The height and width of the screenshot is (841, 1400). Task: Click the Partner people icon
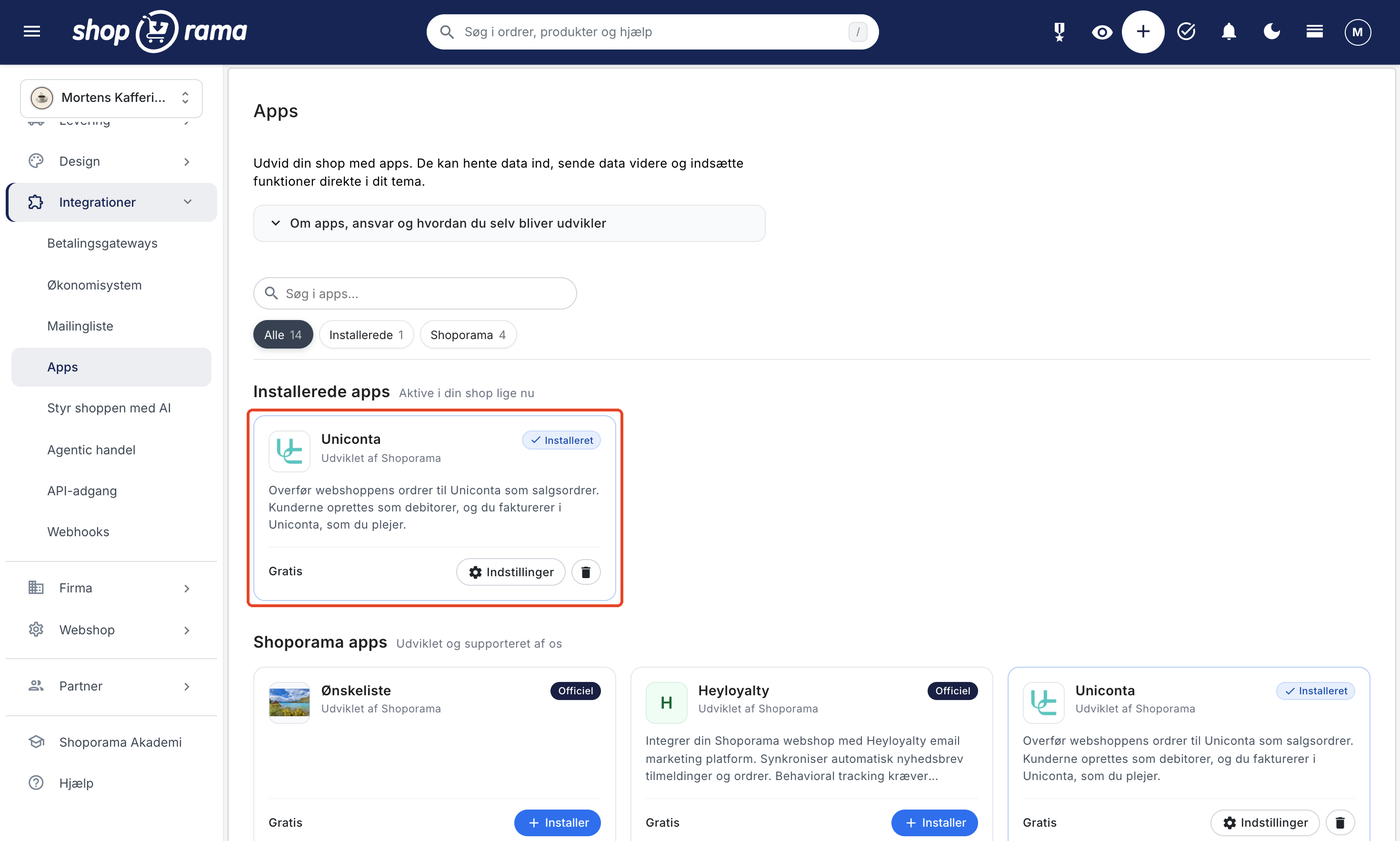tap(36, 686)
